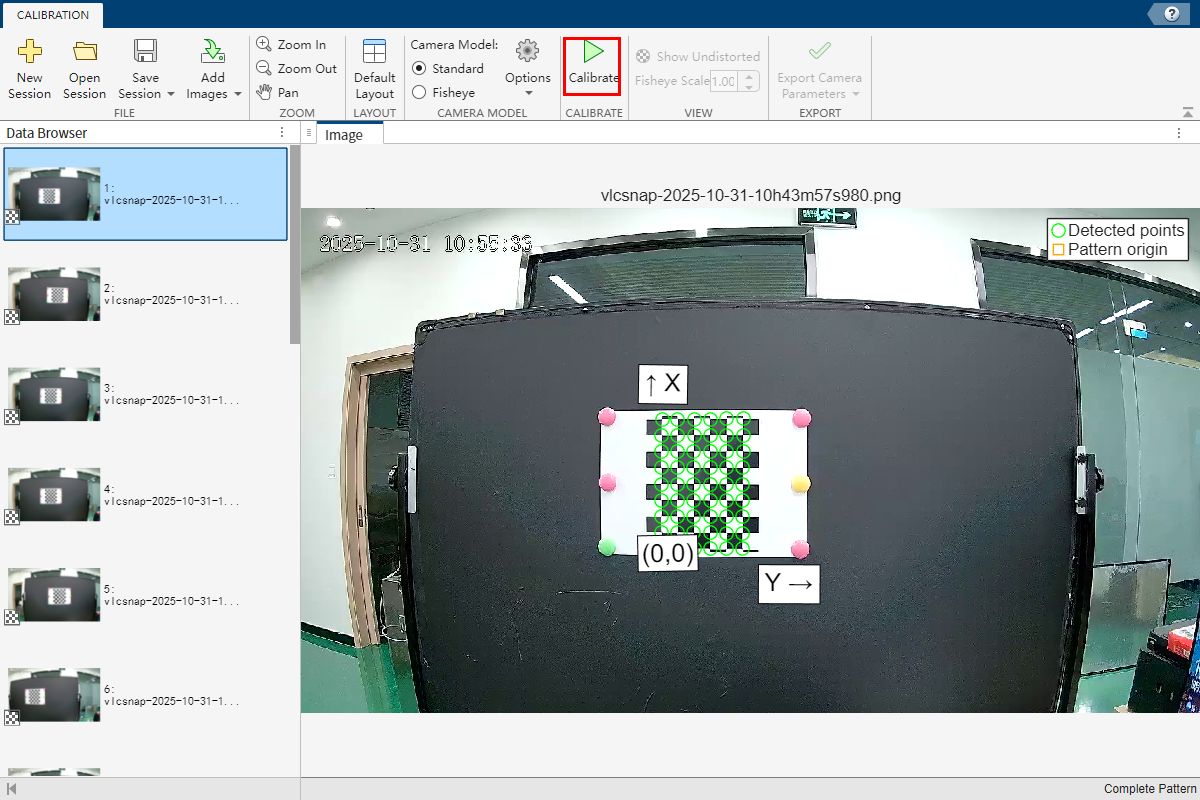
Task: Start a New Session
Action: [x=30, y=69]
